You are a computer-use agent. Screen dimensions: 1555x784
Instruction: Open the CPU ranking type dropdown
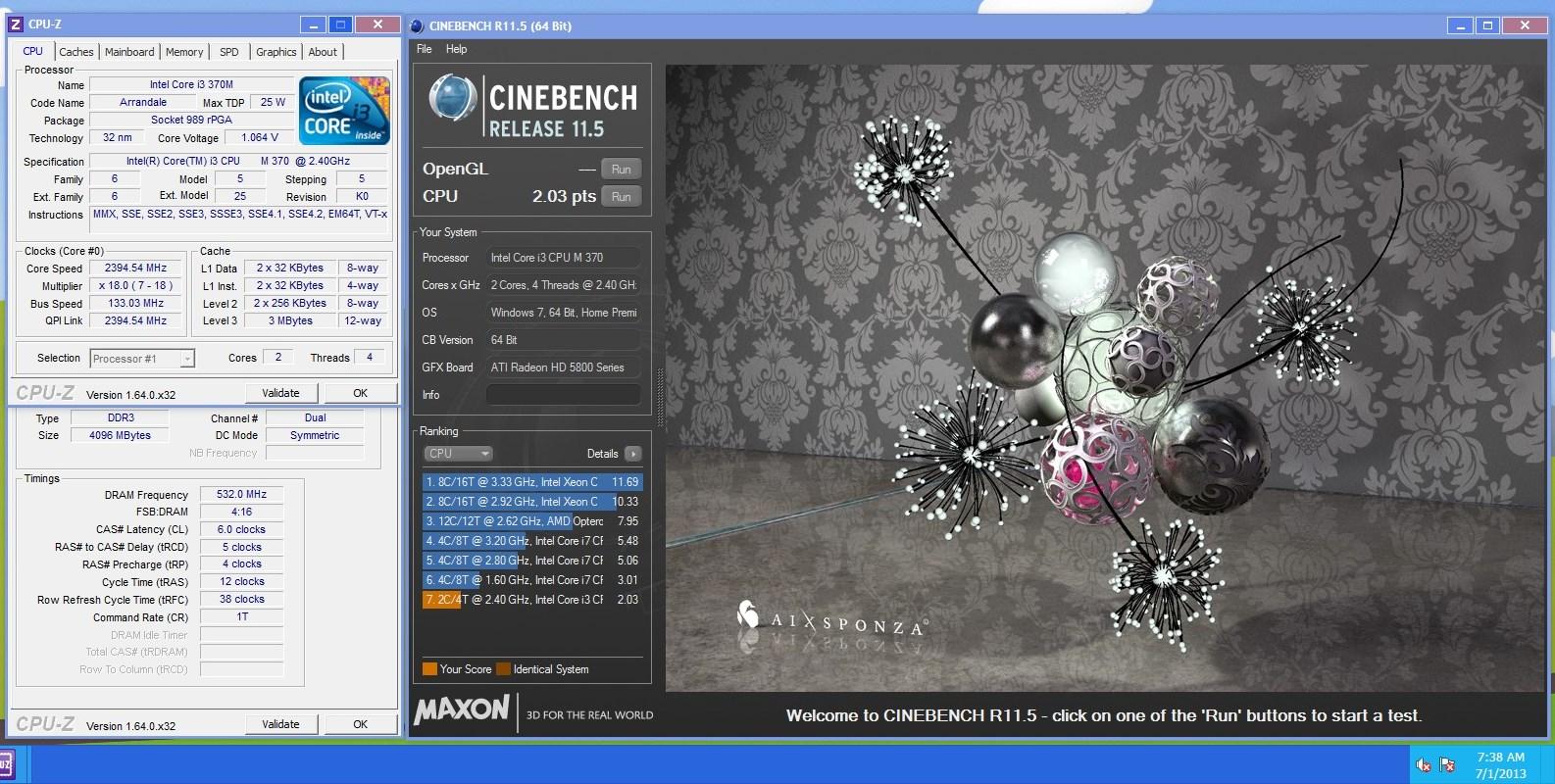point(459,454)
